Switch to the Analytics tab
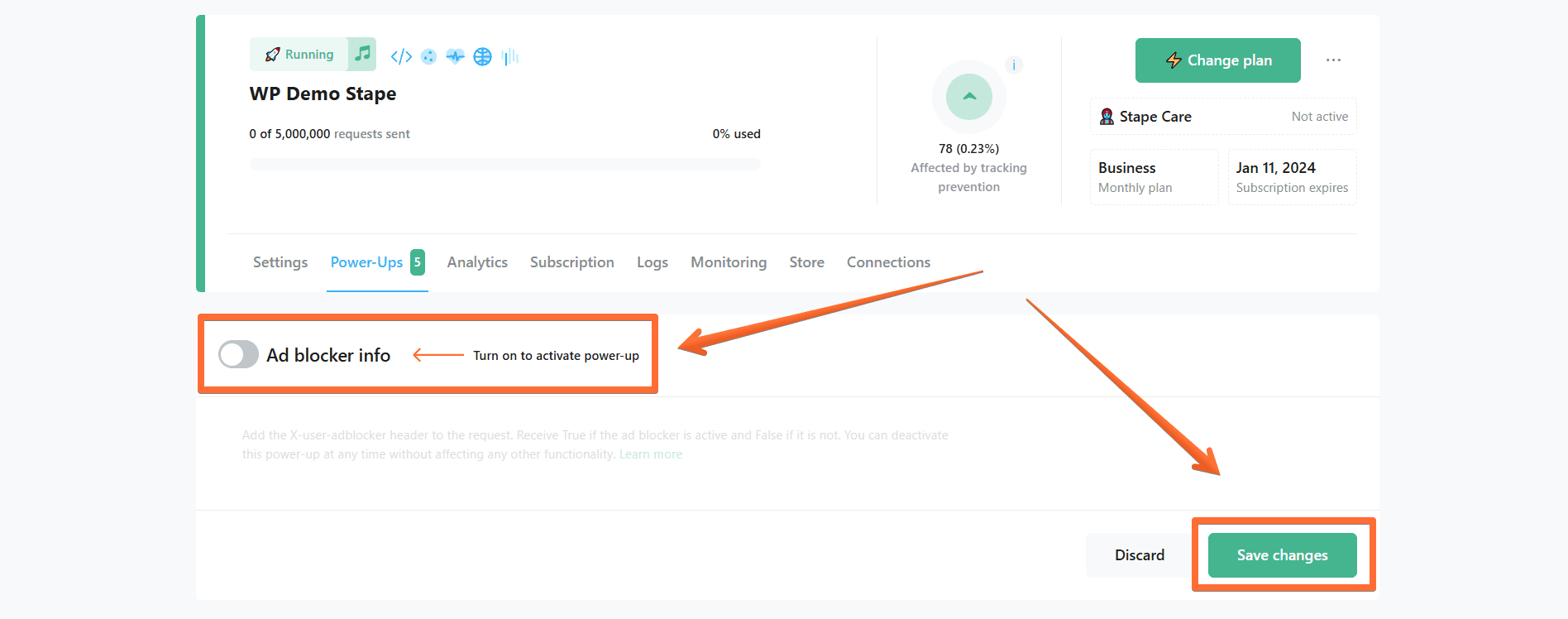This screenshot has height=619, width=1568. 477,262
